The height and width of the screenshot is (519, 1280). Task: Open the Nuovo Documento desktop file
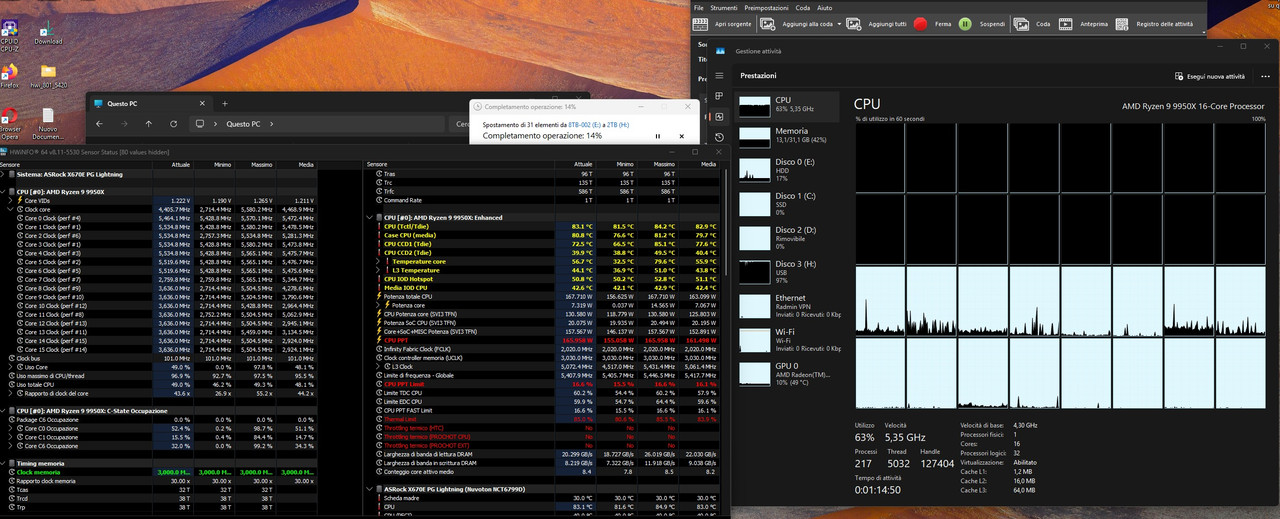(48, 122)
